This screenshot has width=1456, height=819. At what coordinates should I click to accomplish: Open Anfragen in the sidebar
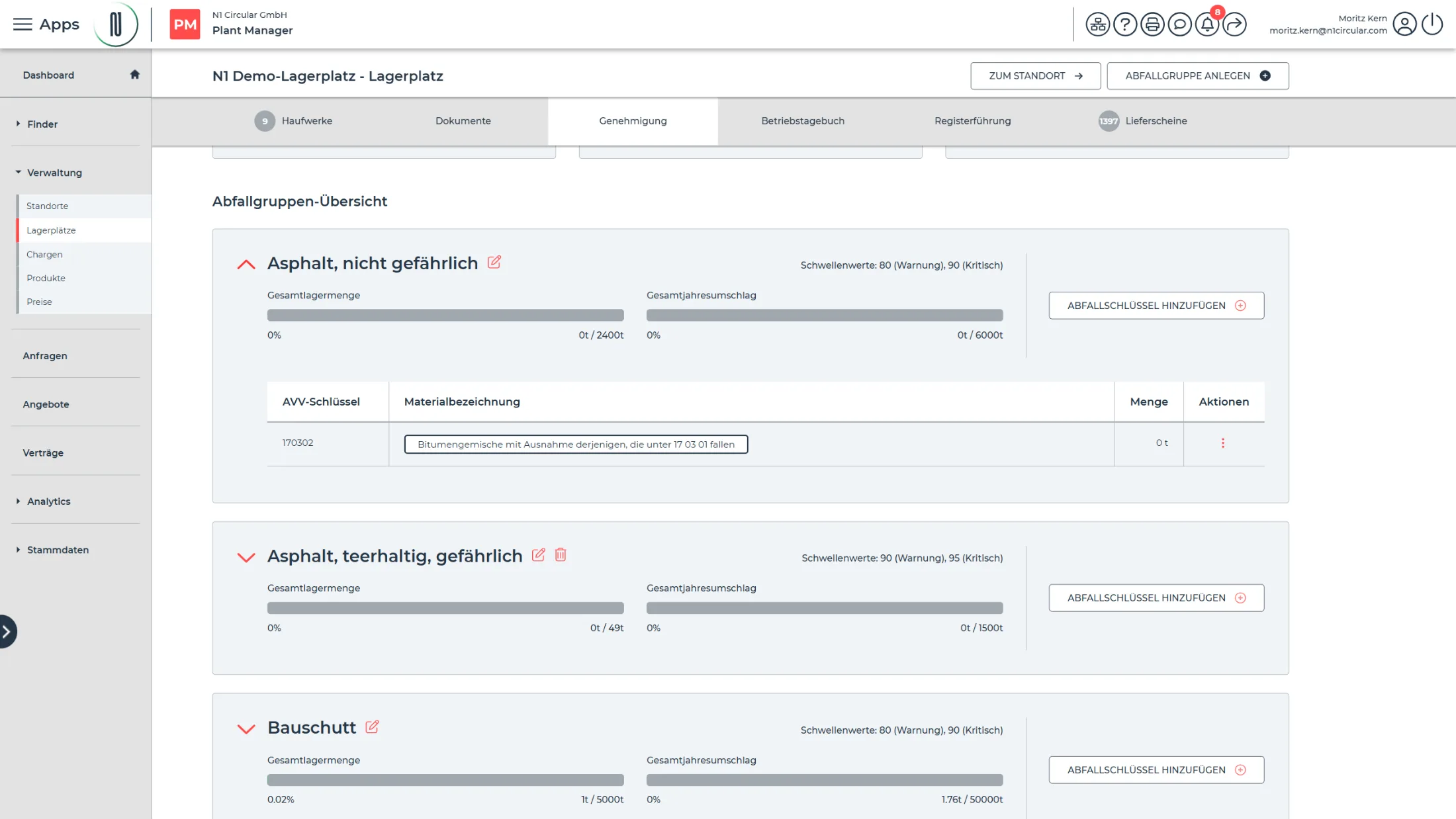pyautogui.click(x=45, y=356)
